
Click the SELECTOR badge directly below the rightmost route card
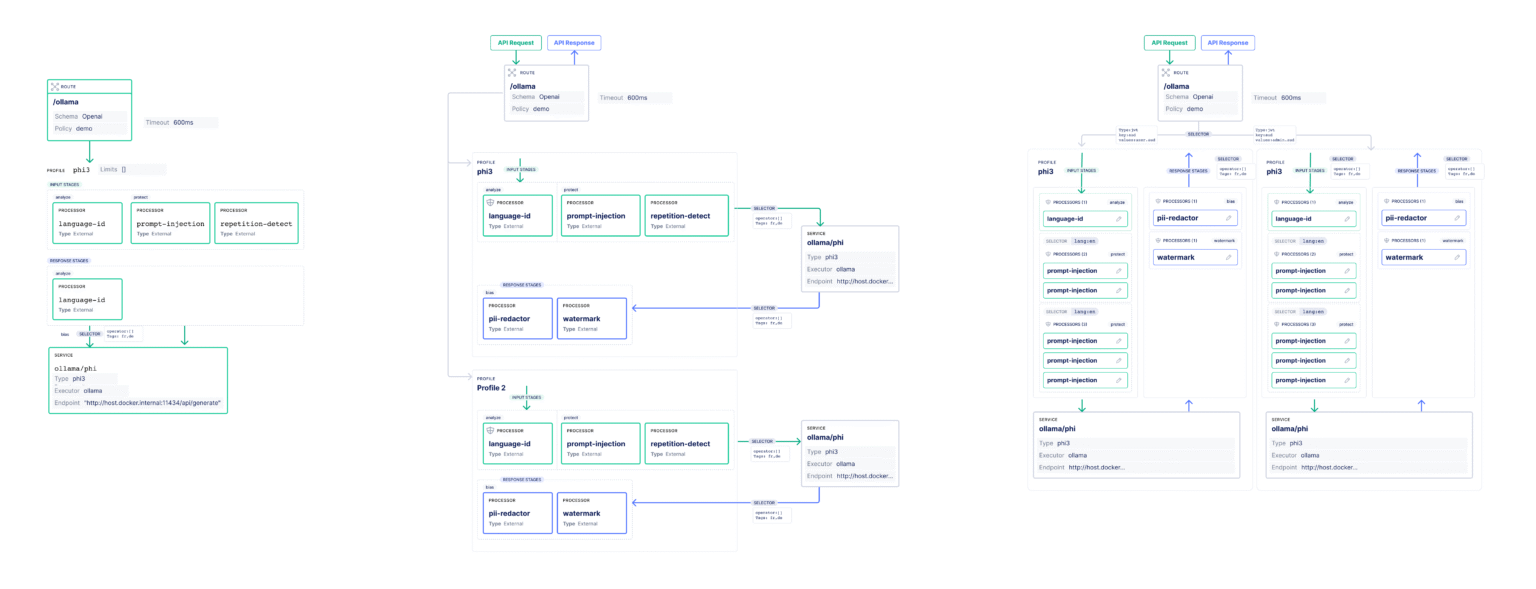tap(1198, 133)
